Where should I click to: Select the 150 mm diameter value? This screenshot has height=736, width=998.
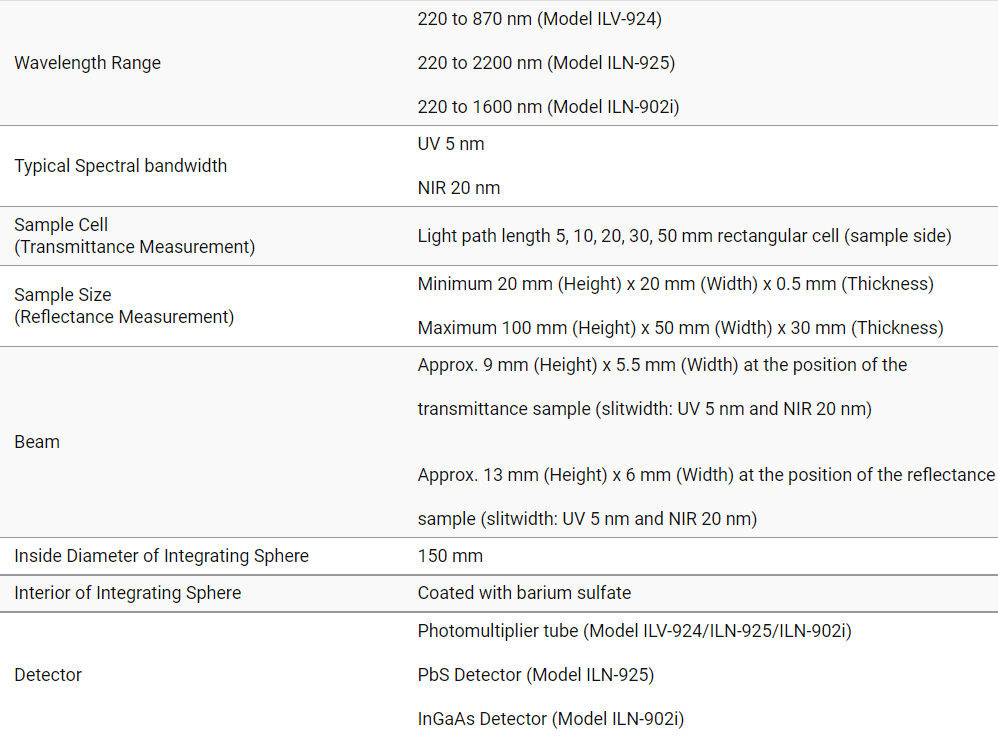tap(450, 556)
